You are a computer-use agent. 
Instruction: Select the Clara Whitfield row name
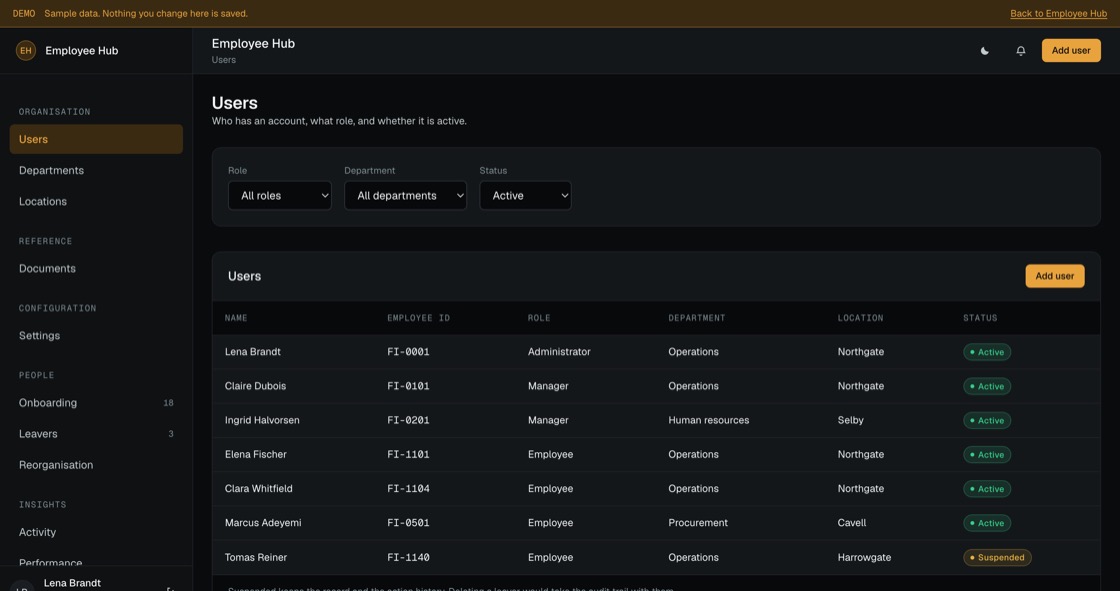click(259, 489)
